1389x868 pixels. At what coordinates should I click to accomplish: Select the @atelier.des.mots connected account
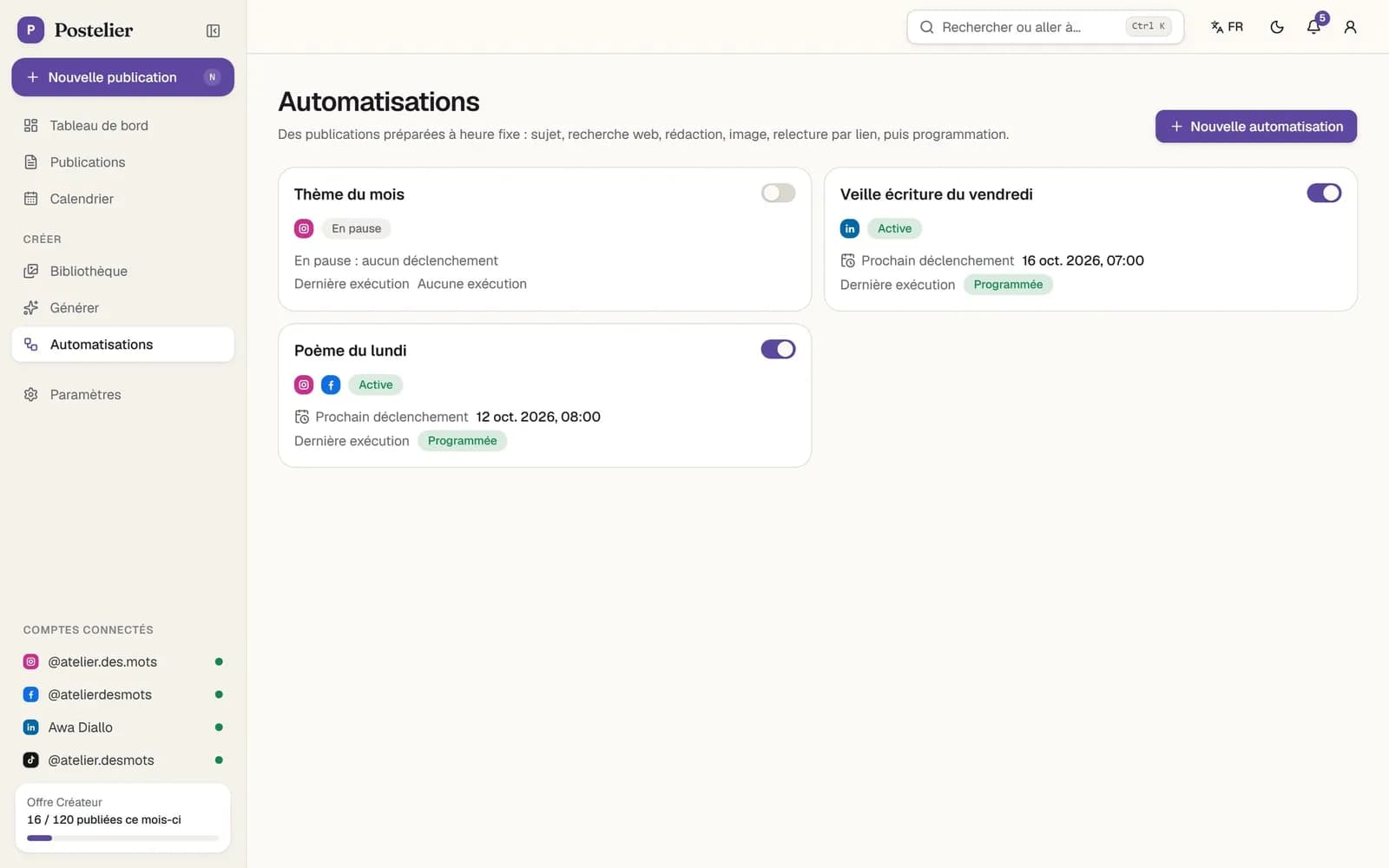click(122, 661)
